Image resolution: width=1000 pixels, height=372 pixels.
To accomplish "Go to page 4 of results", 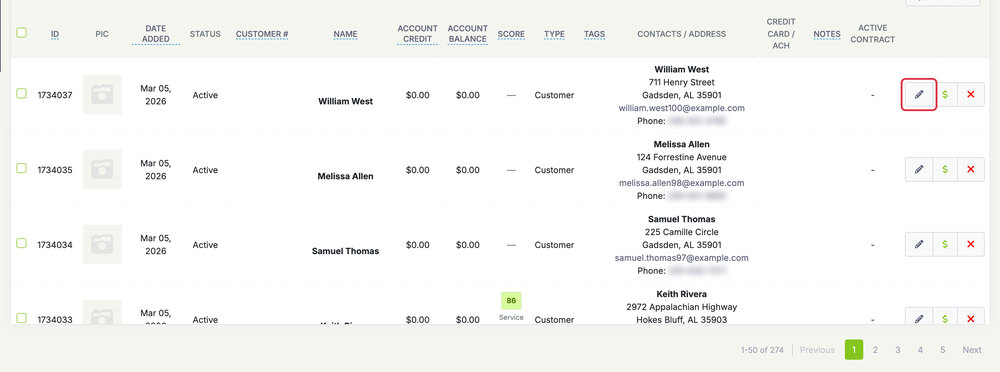I will click(920, 350).
